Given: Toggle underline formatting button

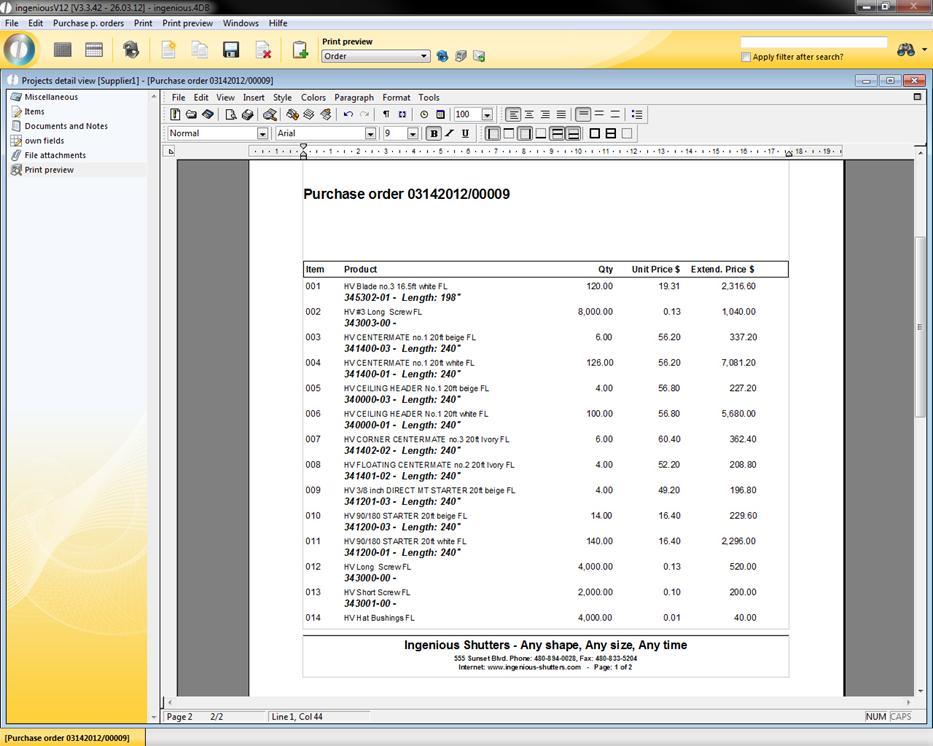Looking at the screenshot, I should (465, 133).
